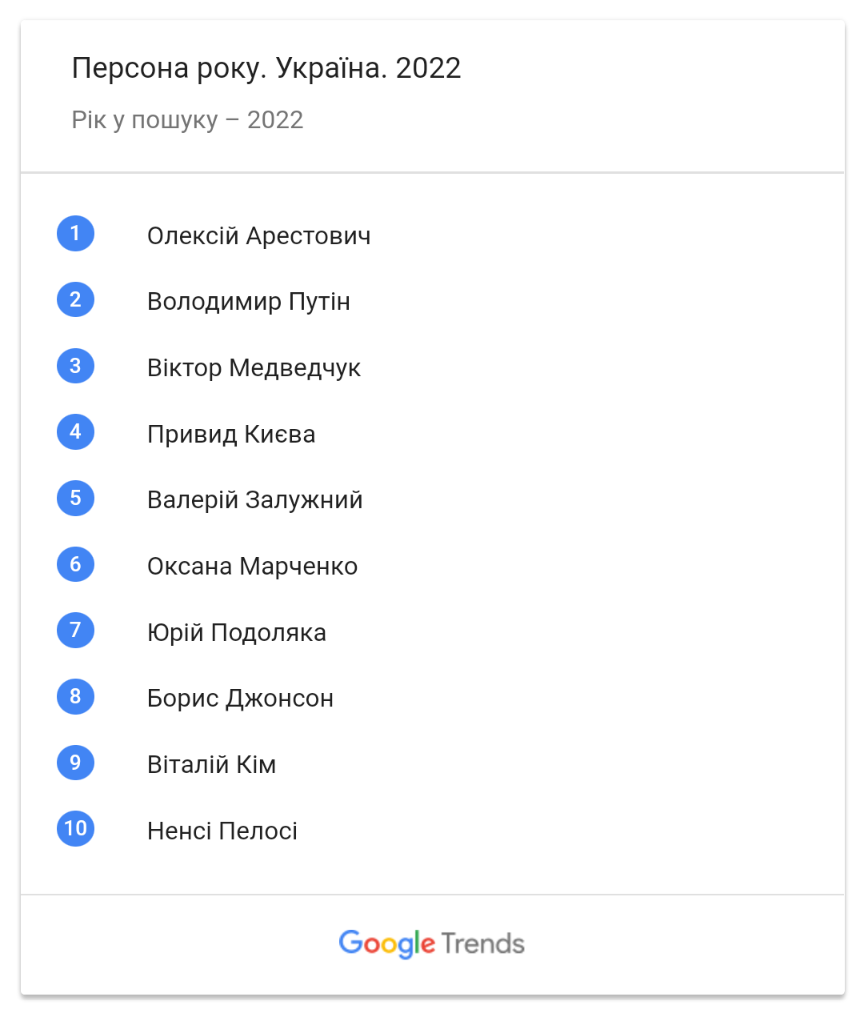Click the blue number 1 badge
Screen dimensions: 864x1016
pyautogui.click(x=75, y=233)
